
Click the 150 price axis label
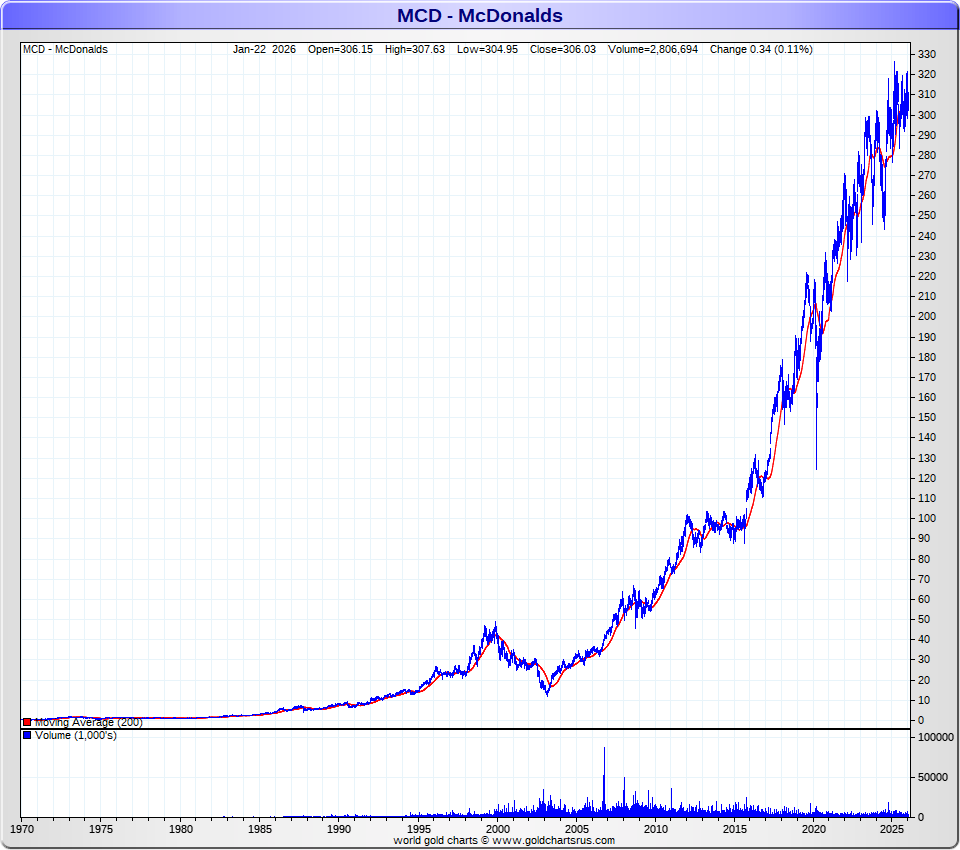[x=927, y=418]
